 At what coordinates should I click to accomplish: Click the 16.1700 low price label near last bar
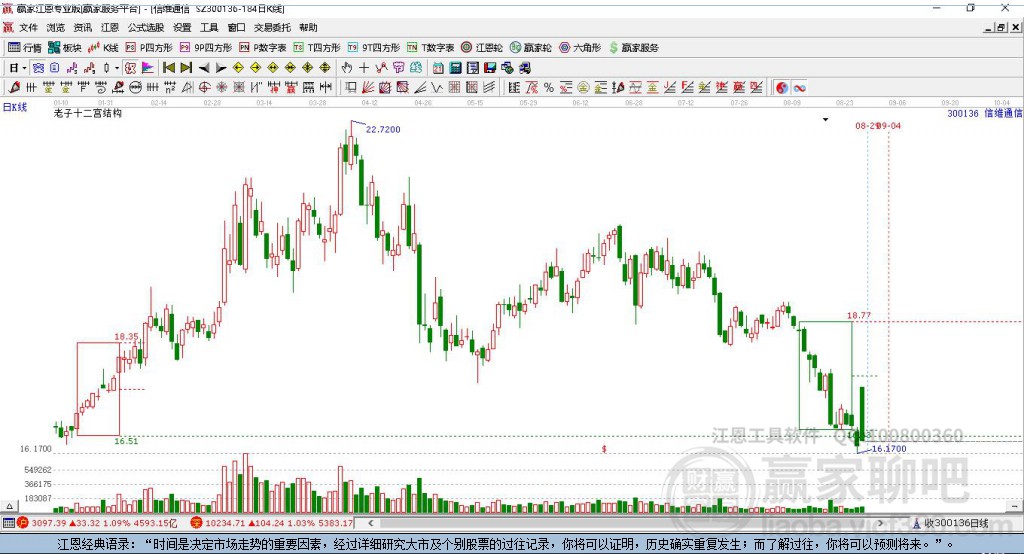pyautogui.click(x=889, y=449)
